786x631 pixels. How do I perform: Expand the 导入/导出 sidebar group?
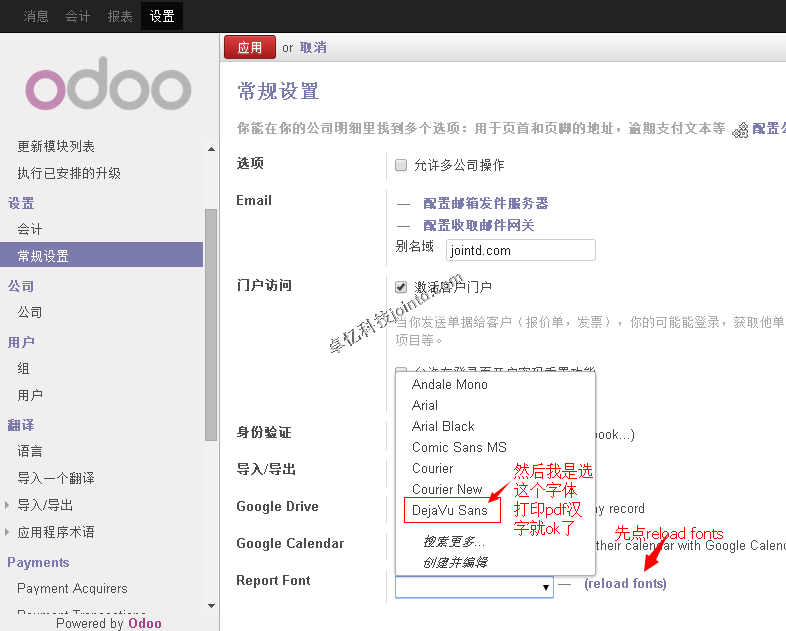tap(9, 505)
